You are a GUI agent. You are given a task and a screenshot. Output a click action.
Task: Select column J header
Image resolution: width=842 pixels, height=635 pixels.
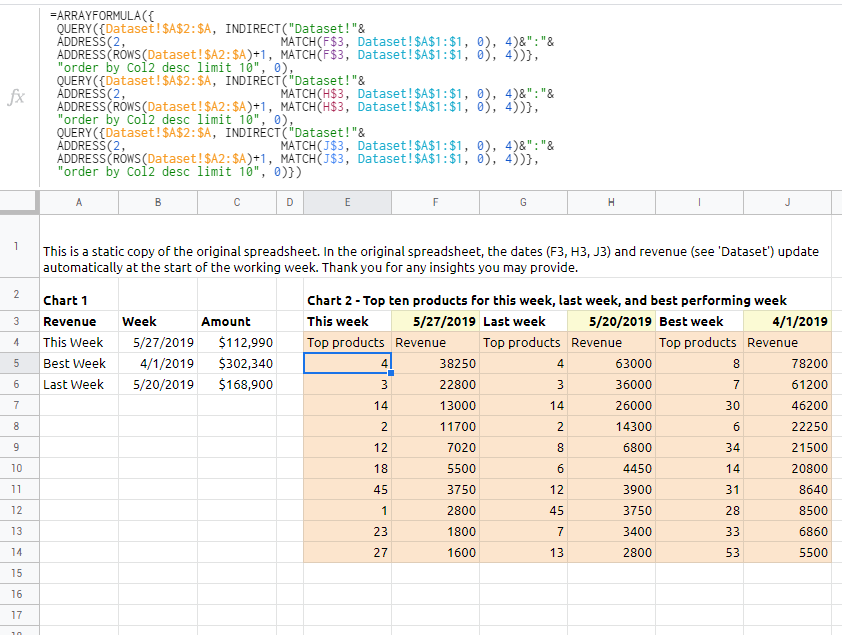point(788,202)
